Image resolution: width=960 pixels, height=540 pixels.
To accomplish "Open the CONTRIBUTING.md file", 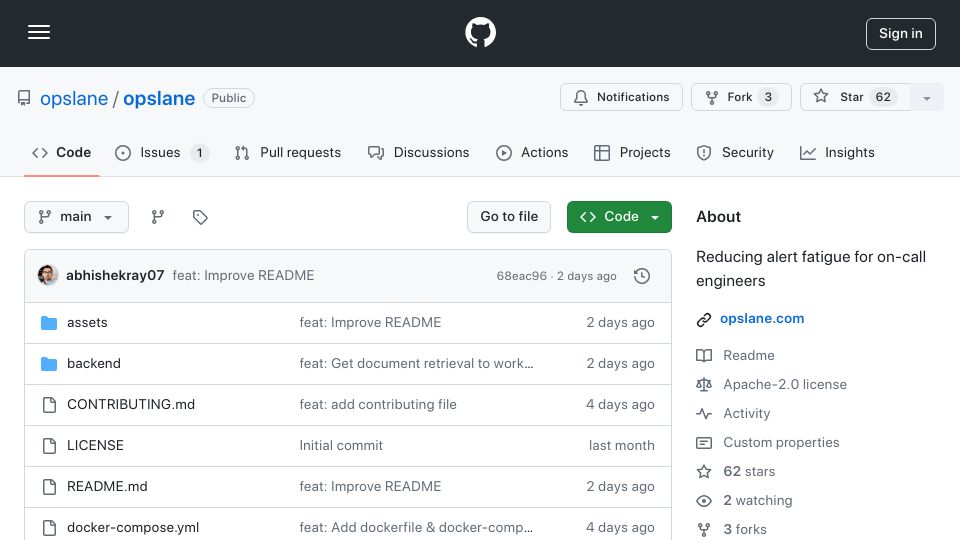I will (x=131, y=405).
